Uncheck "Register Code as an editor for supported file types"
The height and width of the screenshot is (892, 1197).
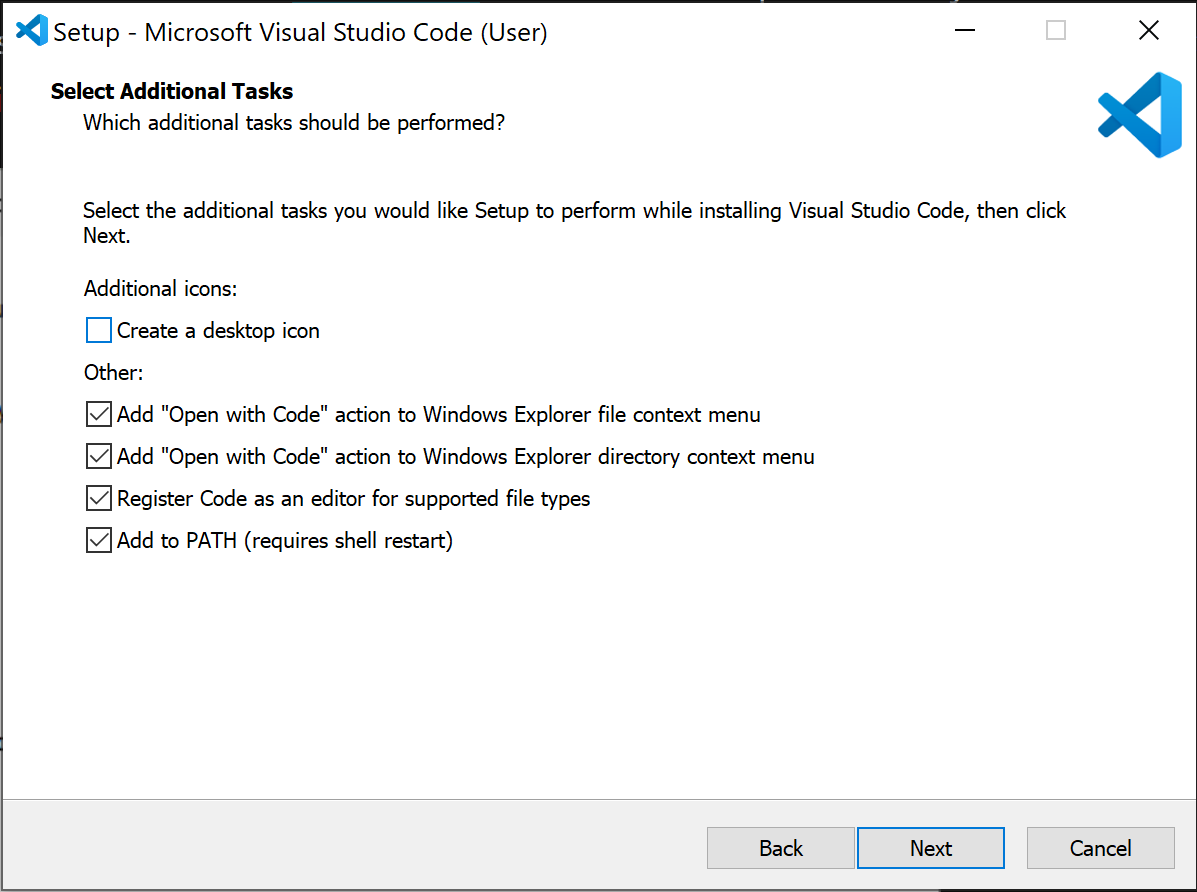click(97, 498)
